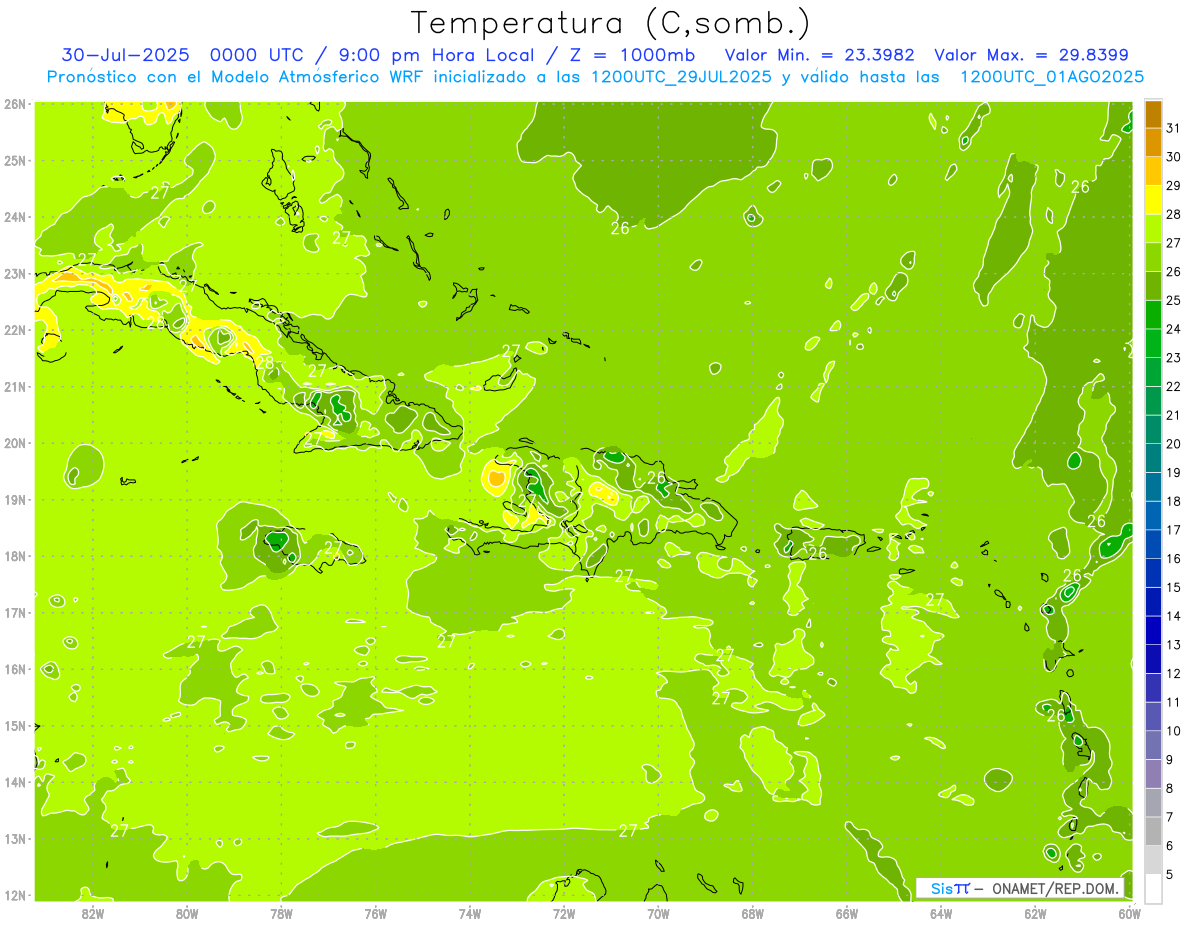The image size is (1200, 927).
Task: Click 'Valor Max. = 29.8399' readout
Action: coord(1033,55)
